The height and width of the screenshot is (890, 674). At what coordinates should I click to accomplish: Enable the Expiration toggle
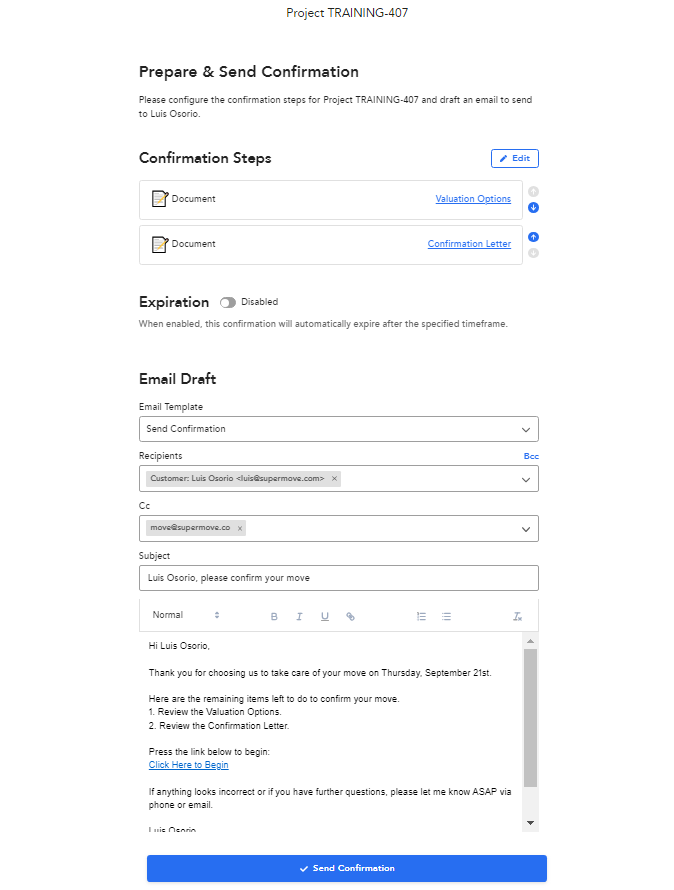tap(228, 303)
